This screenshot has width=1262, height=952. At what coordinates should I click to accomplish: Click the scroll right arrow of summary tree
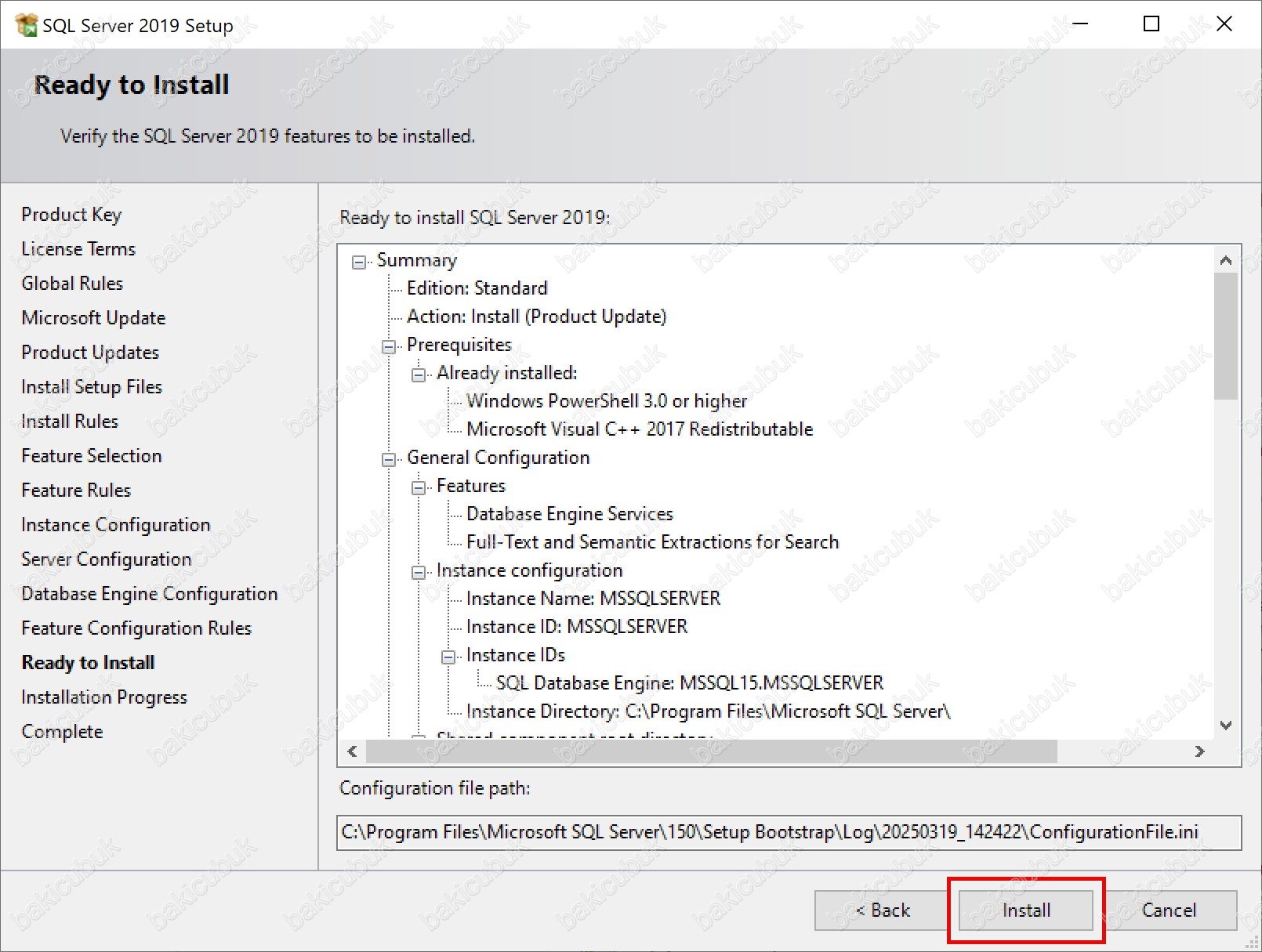coord(1200,751)
